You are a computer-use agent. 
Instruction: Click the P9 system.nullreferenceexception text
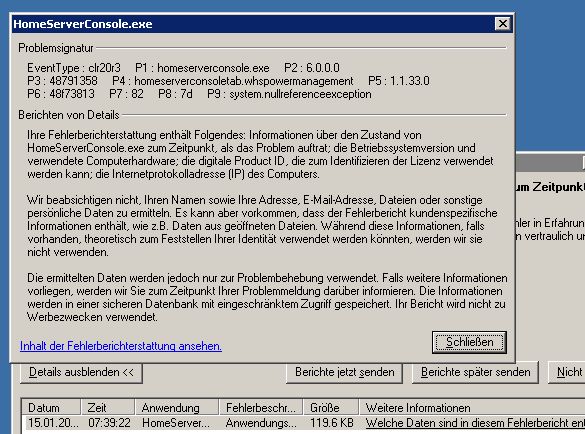[289, 94]
